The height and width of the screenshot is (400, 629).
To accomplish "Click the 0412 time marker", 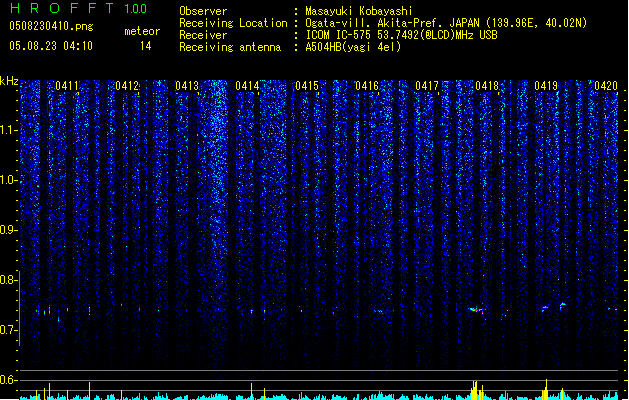I will pyautogui.click(x=127, y=86).
